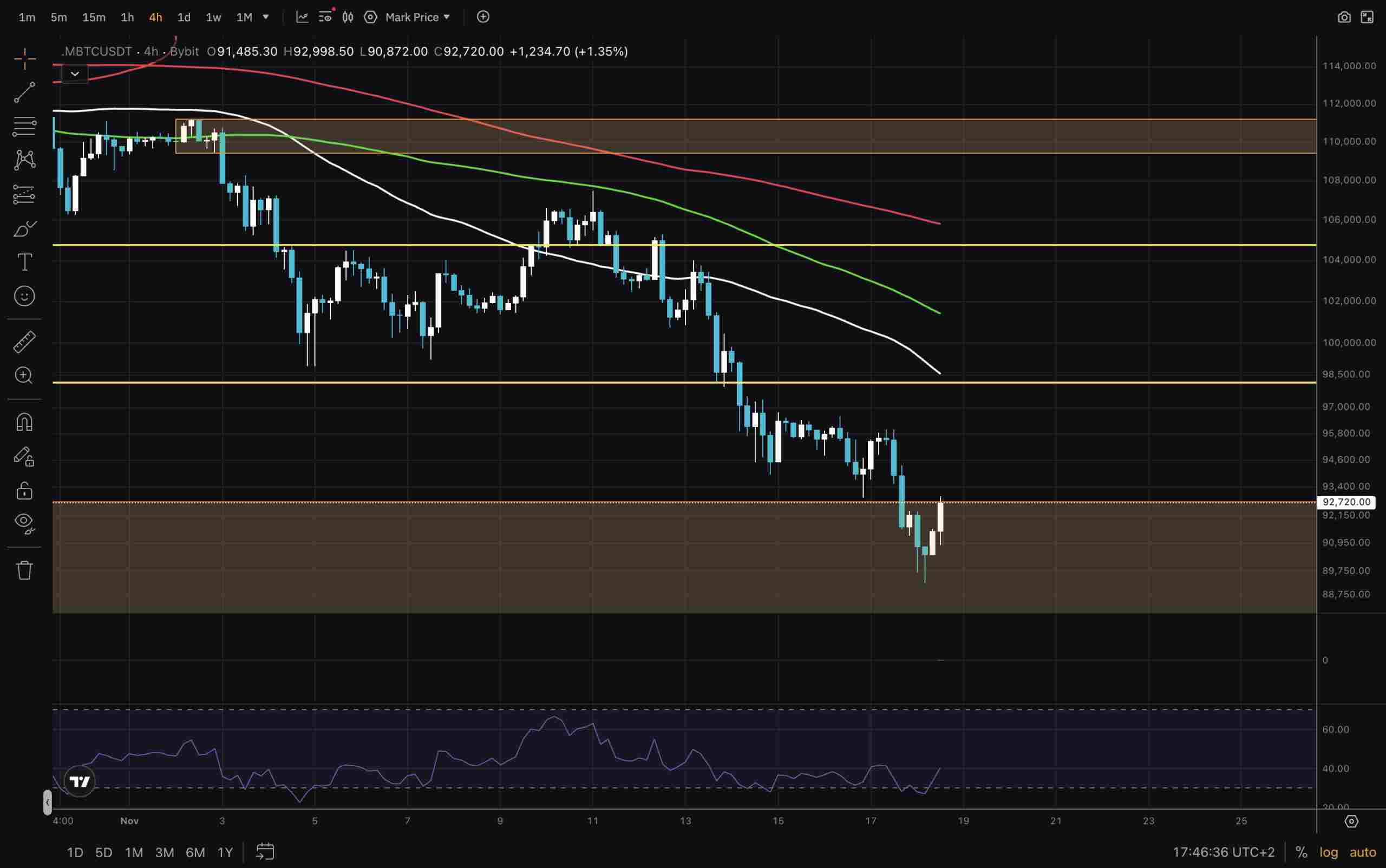Expand more timeframes dropdown arrow
Viewport: 1386px width, 868px height.
[266, 17]
